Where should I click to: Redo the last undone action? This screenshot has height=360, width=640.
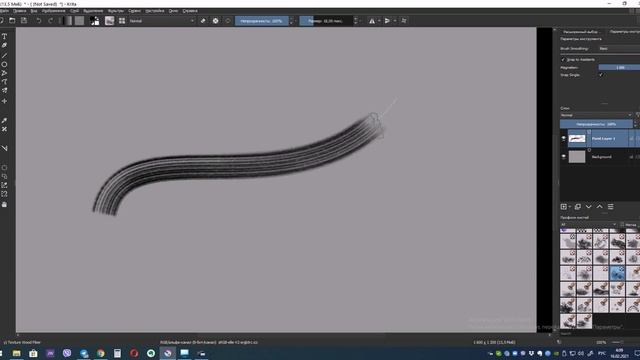(50, 20)
